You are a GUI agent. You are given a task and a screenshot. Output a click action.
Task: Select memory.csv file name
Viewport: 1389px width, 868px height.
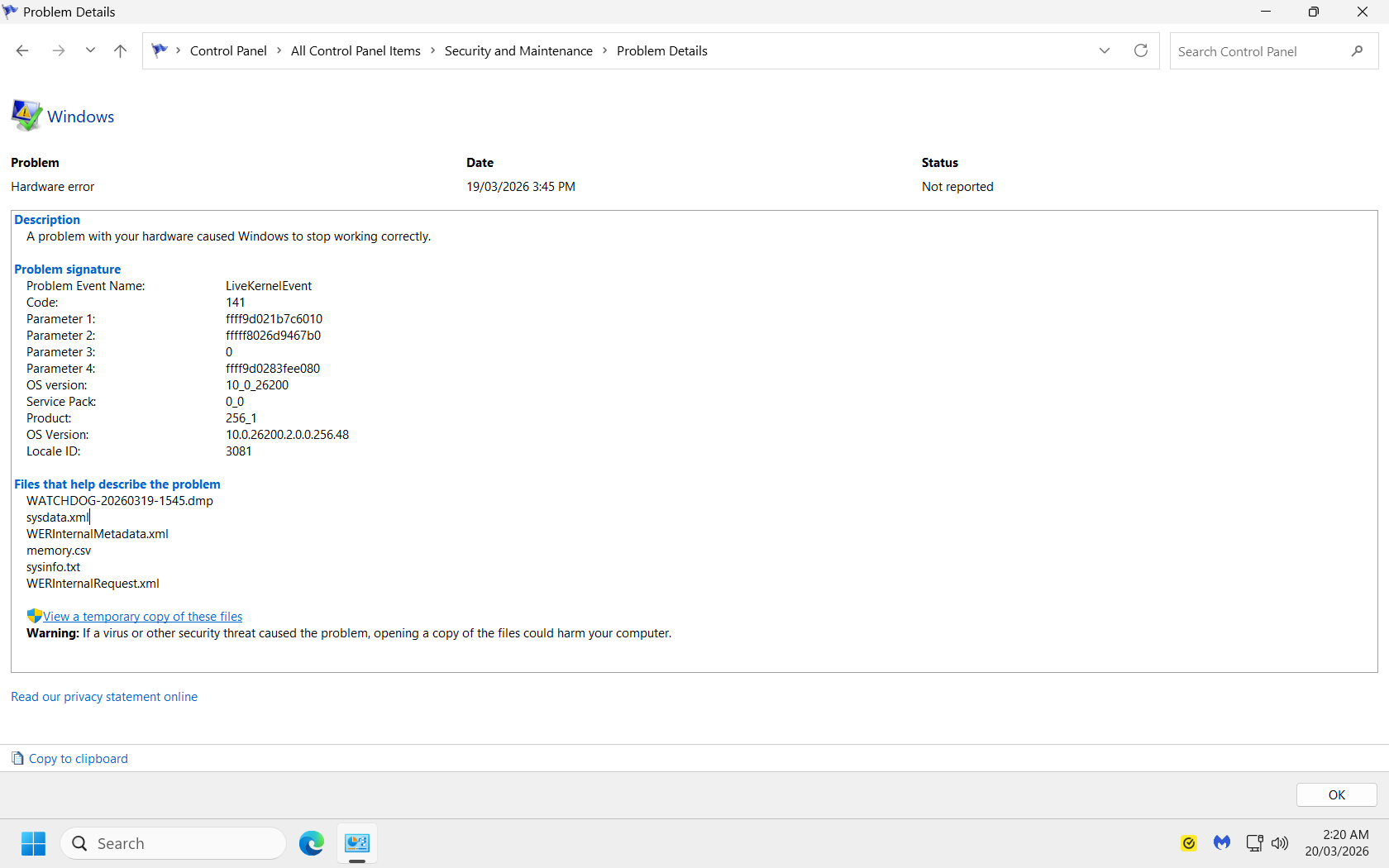[x=59, y=551]
